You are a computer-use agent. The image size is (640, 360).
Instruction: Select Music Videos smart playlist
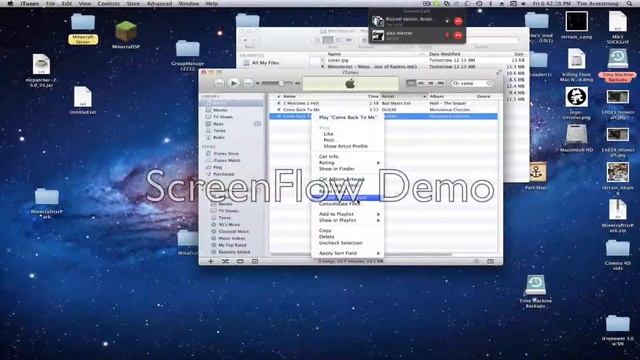coord(231,238)
